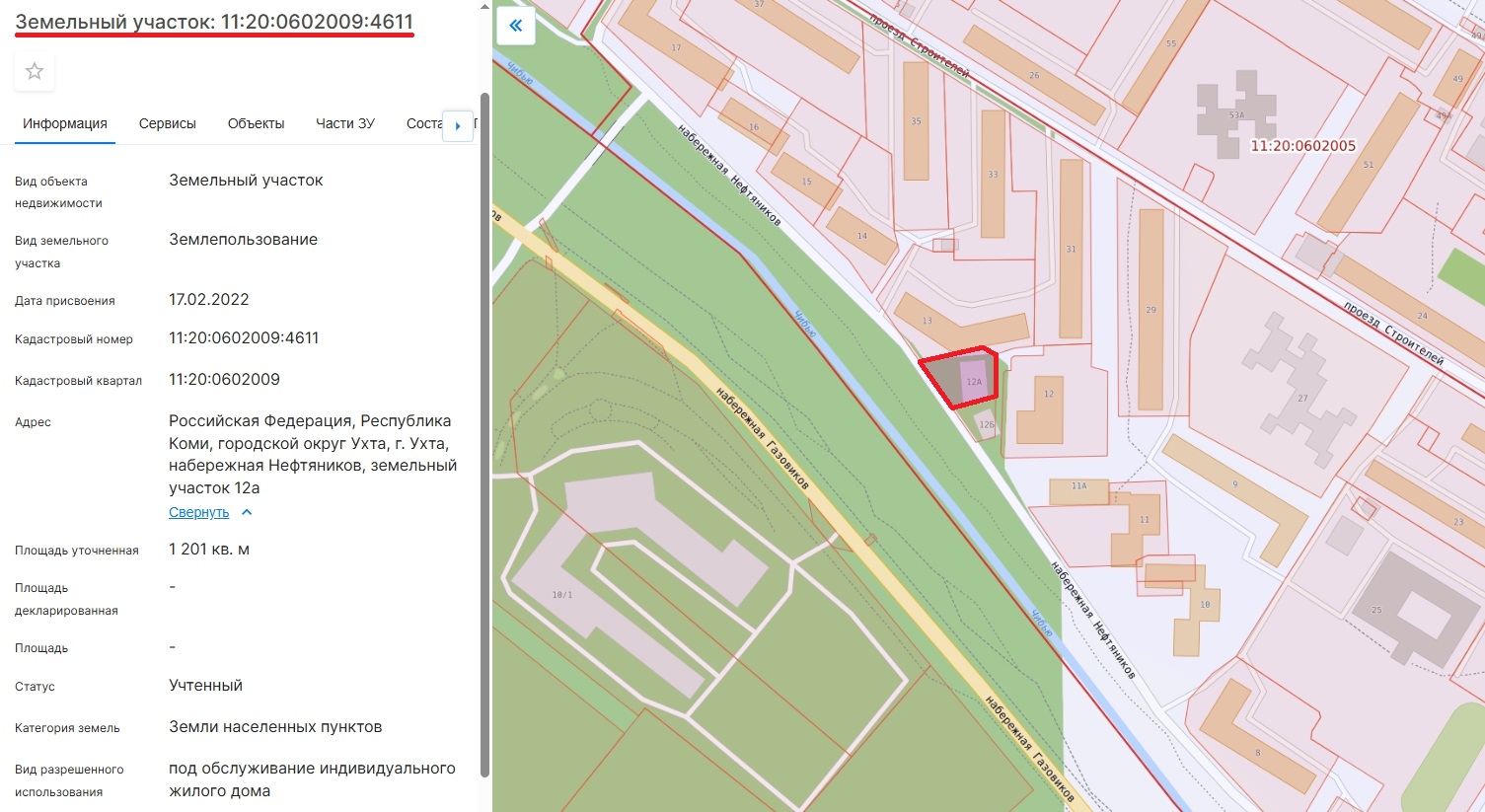Click the cadastral quarter label 11:20:0602005
The width and height of the screenshot is (1485, 812).
pos(1302,146)
